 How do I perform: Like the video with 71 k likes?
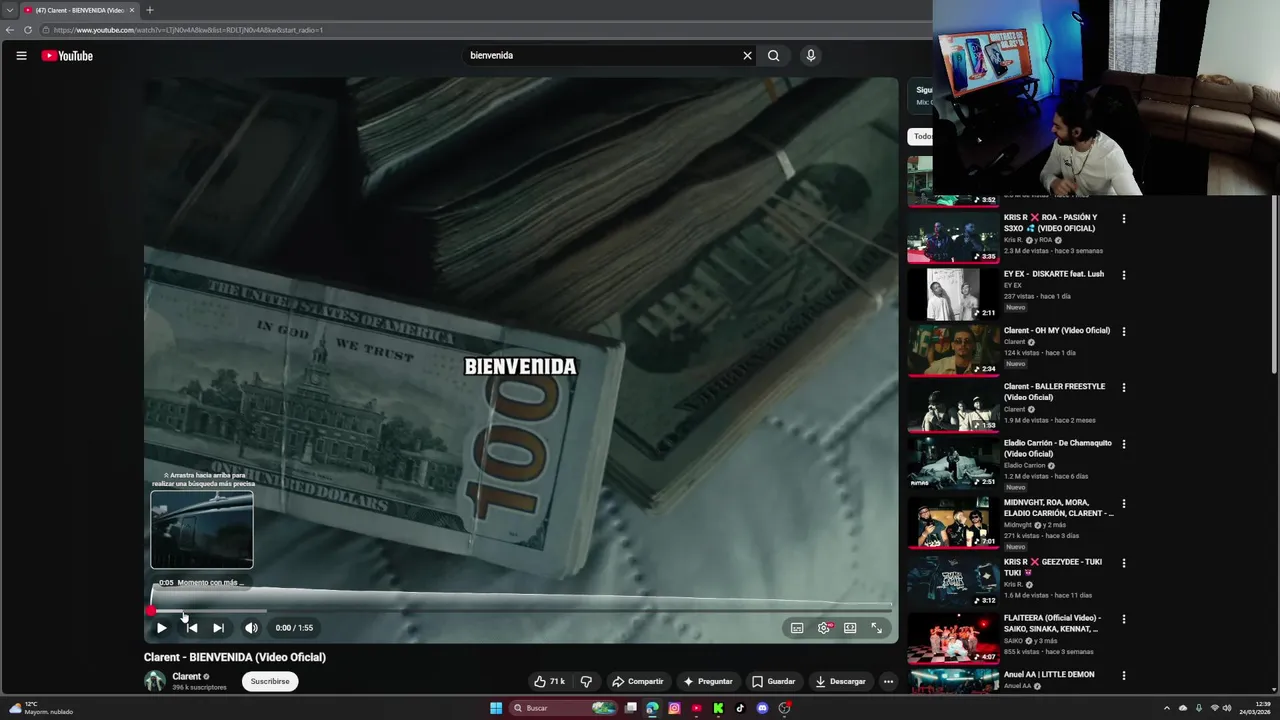click(x=549, y=681)
